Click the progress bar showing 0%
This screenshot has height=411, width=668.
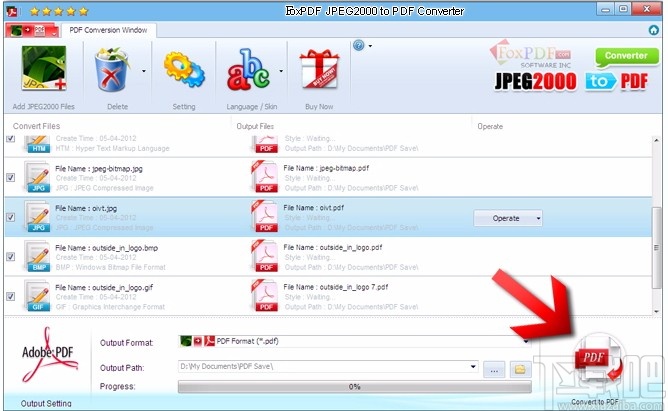(354, 387)
